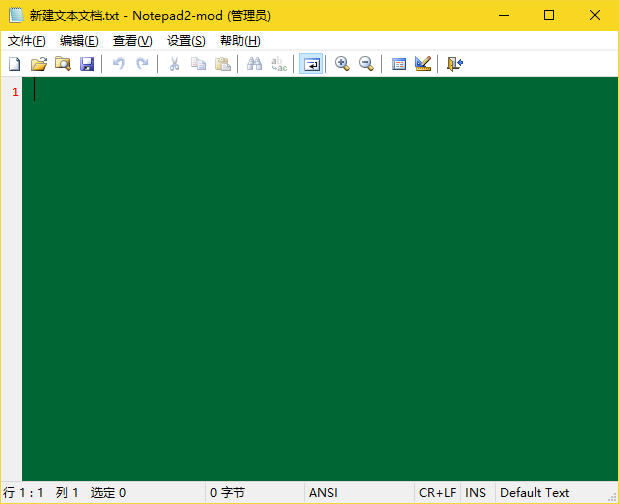Click the Copy icon in toolbar
Viewport: 619px width, 504px height.
click(x=198, y=64)
